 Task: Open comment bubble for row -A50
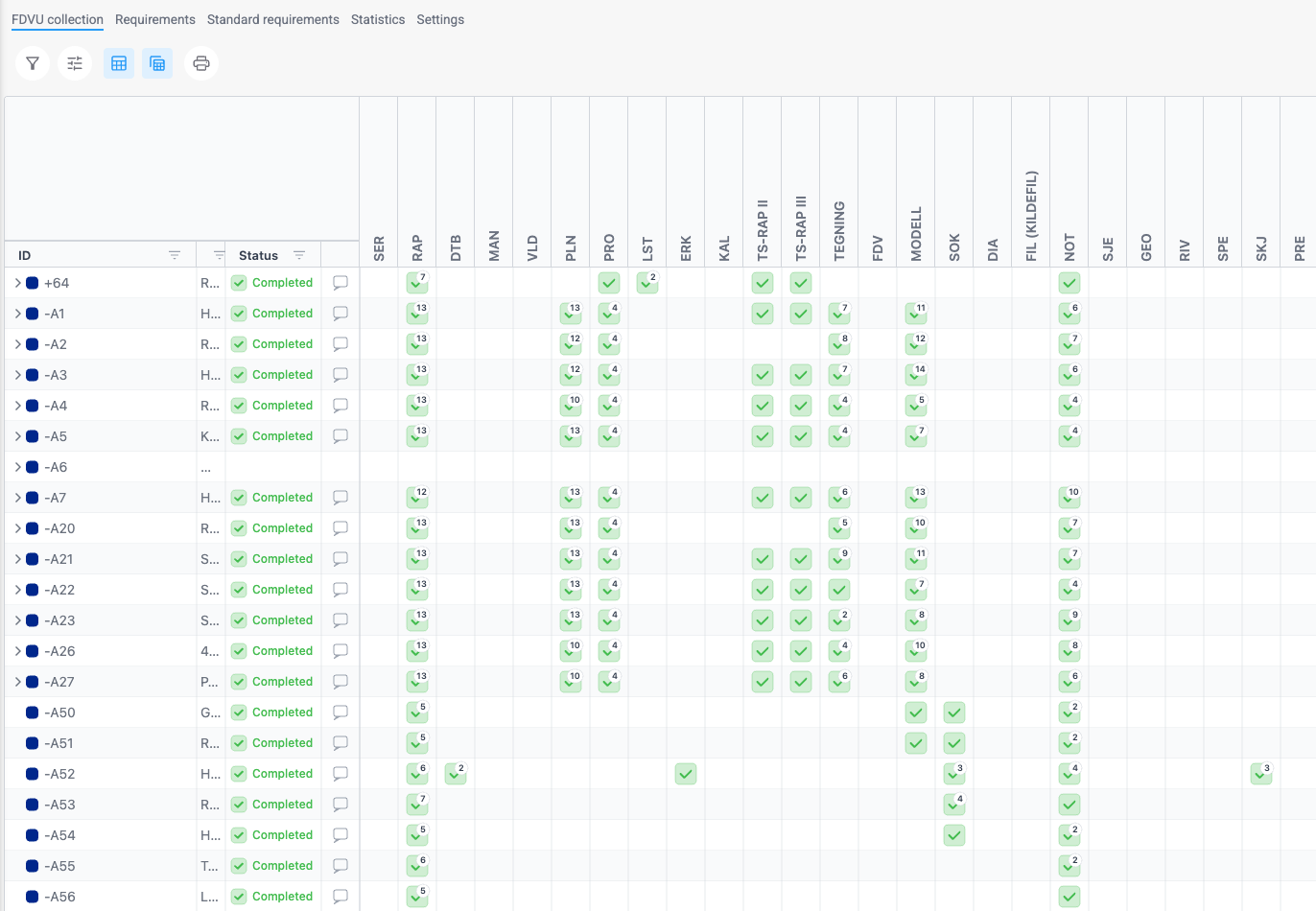coord(341,712)
